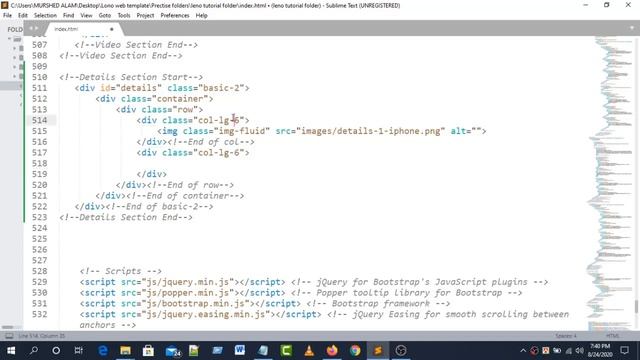The image size is (640, 360).
Task: Open Windows notification center
Action: (x=624, y=351)
